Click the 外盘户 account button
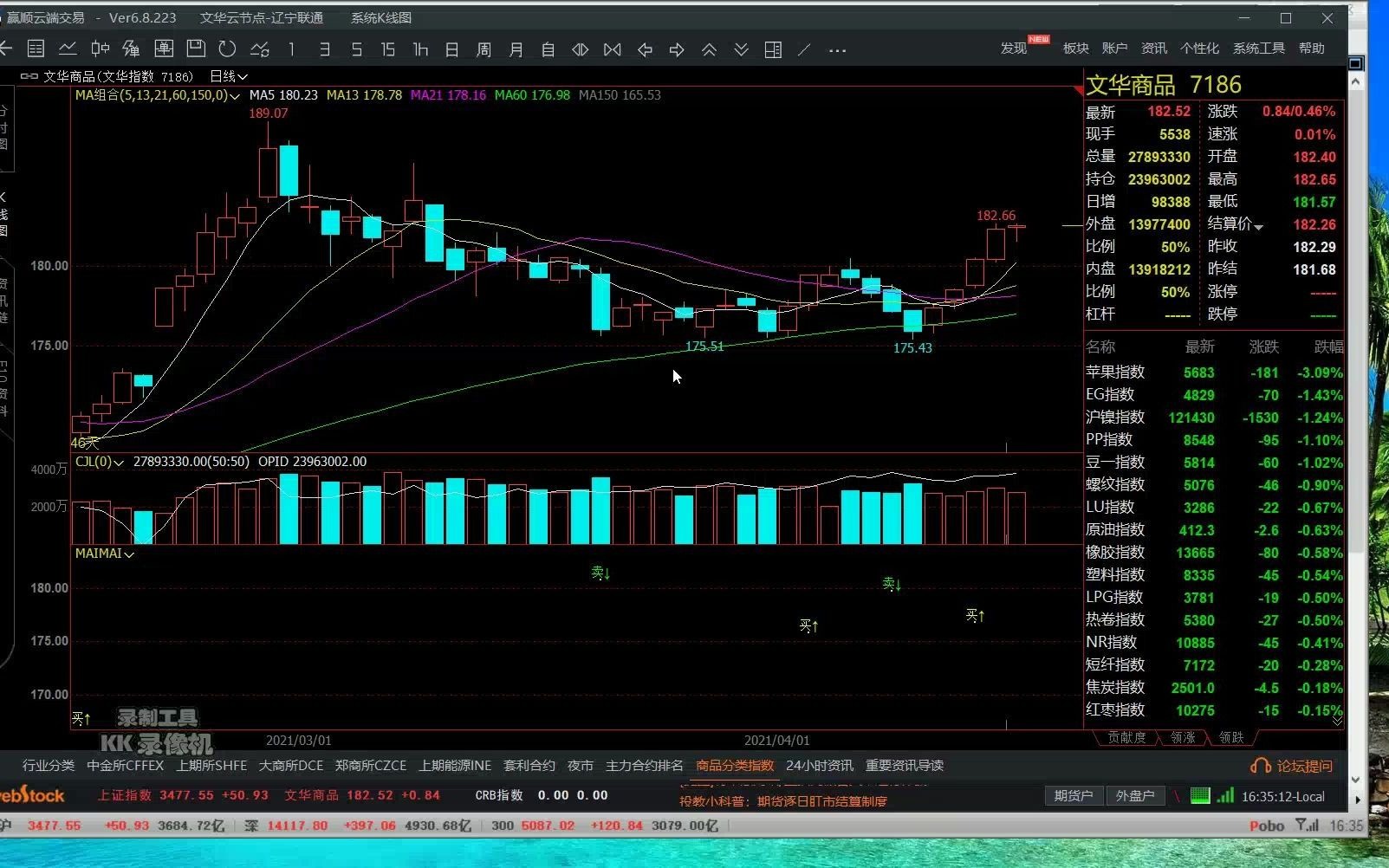This screenshot has height=868, width=1389. [x=1135, y=795]
